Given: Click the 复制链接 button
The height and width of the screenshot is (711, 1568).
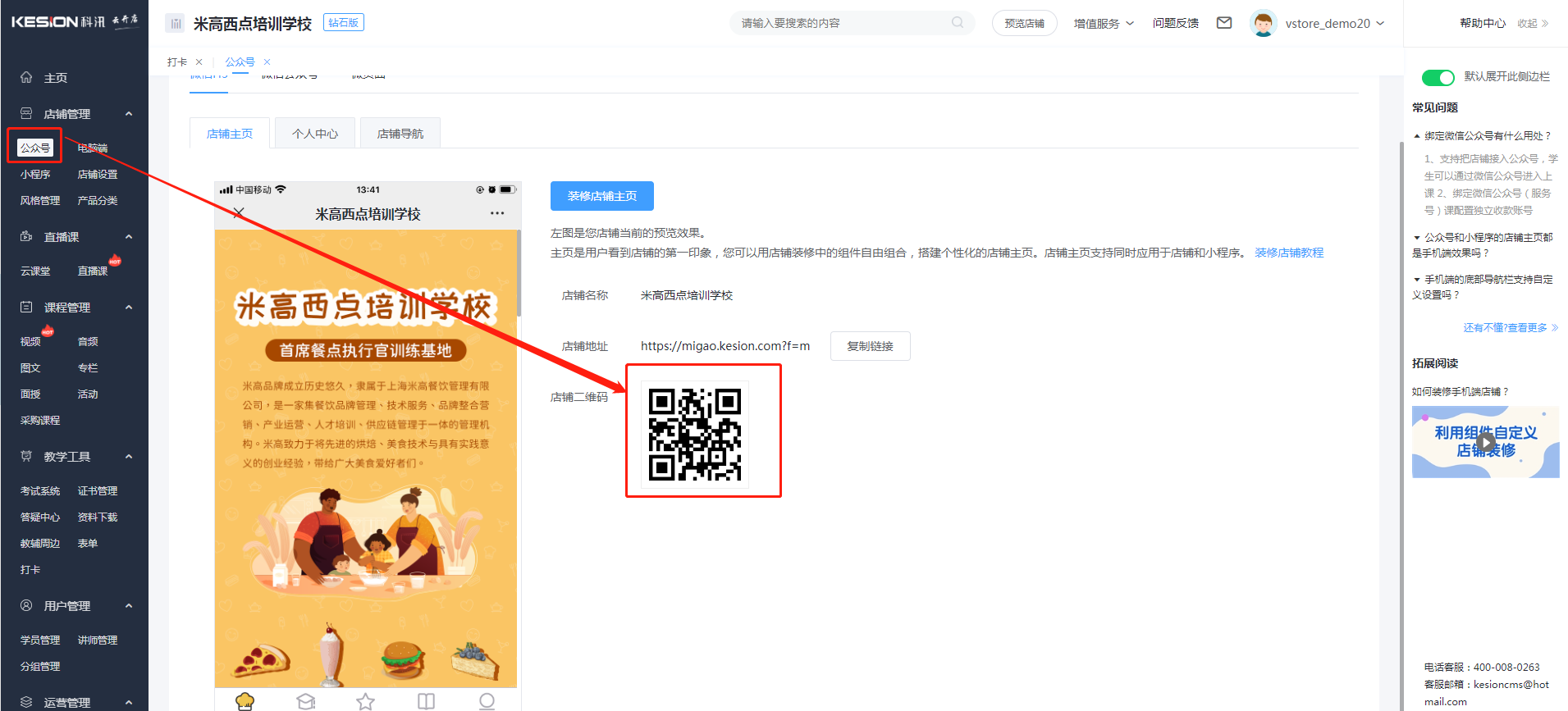Looking at the screenshot, I should tap(870, 346).
